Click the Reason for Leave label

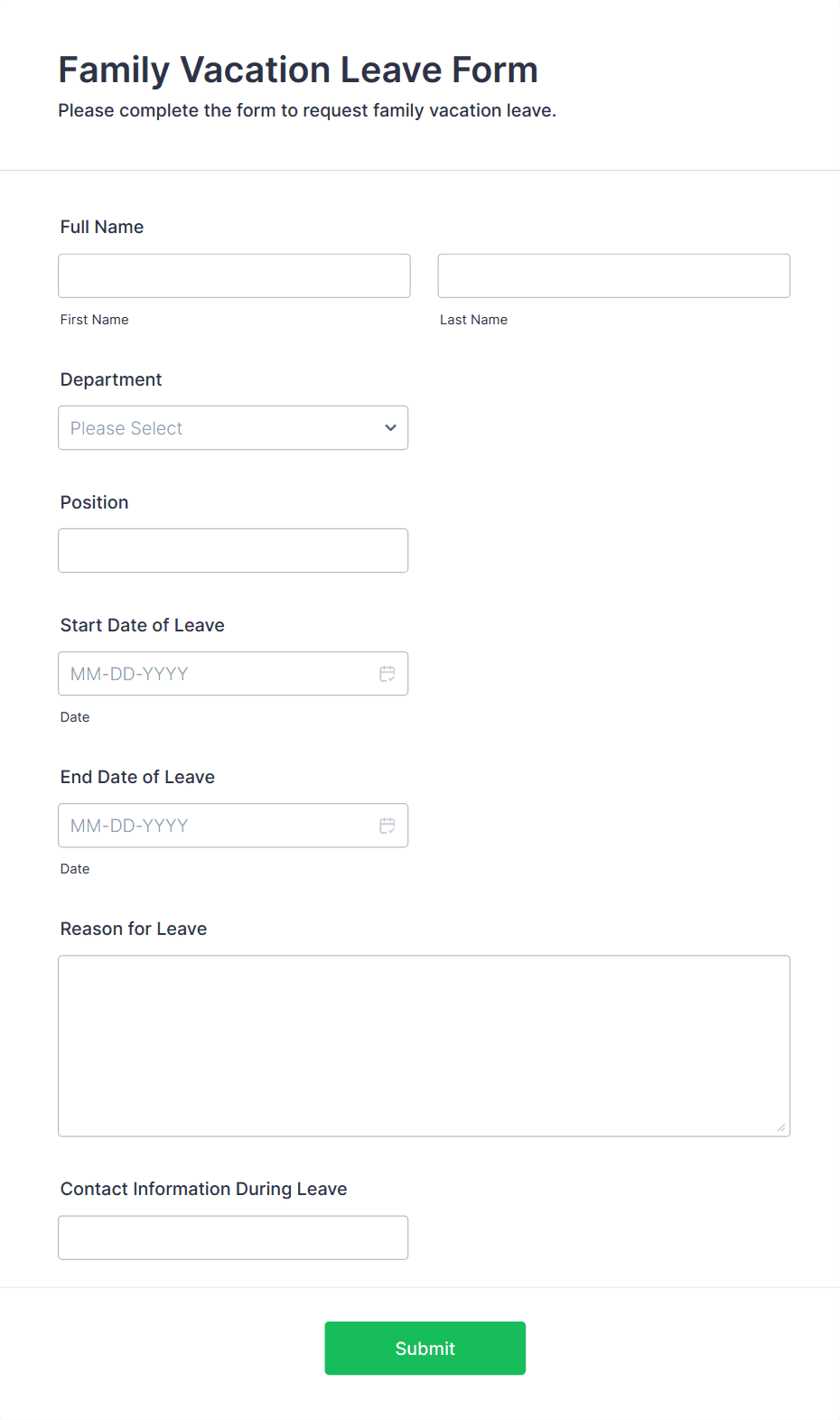click(x=134, y=929)
